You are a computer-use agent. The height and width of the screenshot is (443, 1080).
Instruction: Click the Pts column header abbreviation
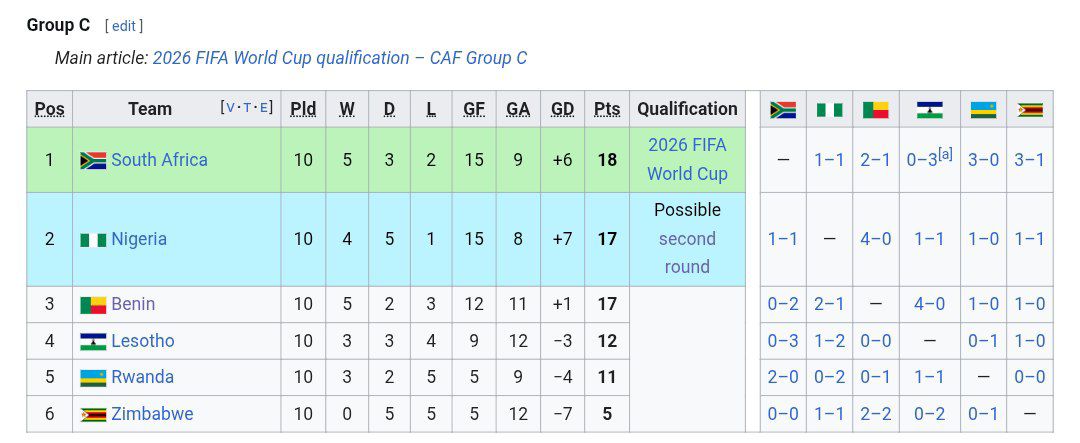point(607,109)
